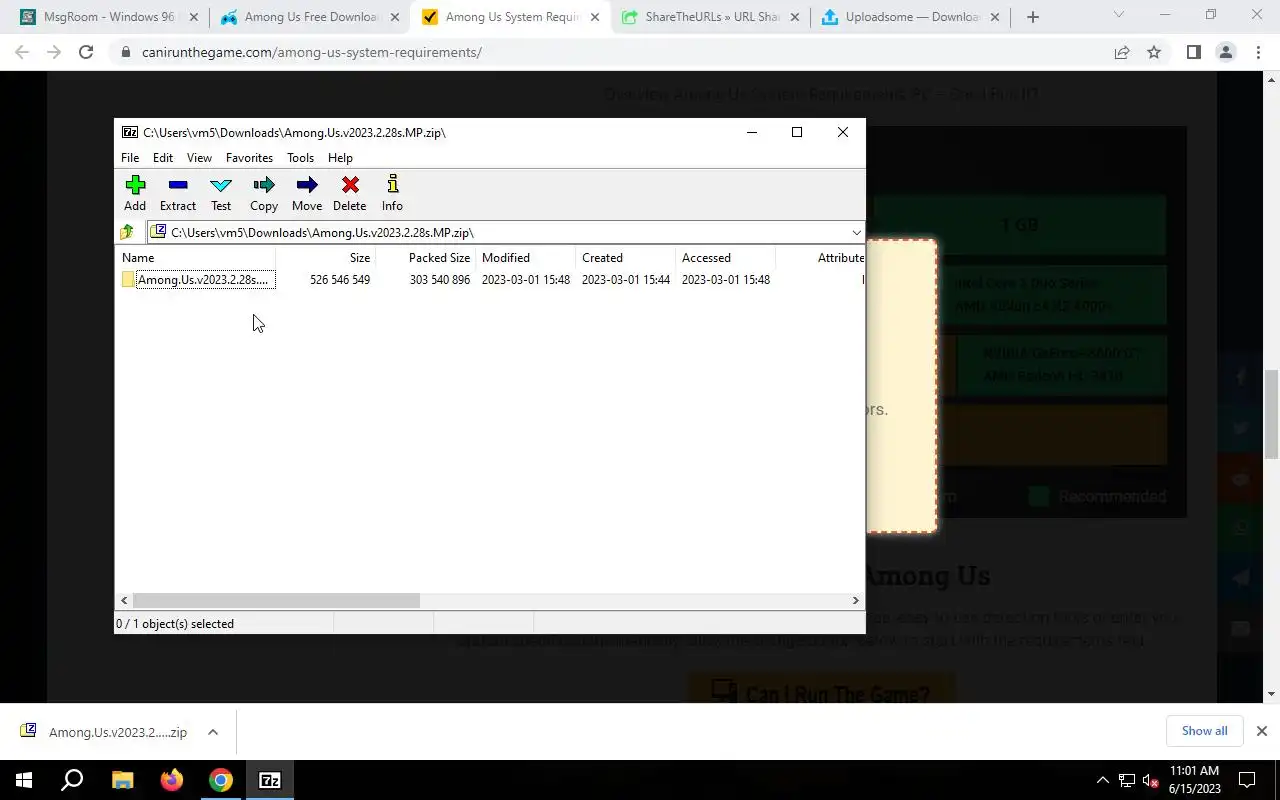Click the left arrow of 7-Zip horizontal scrollbar
The image size is (1280, 800).
[x=124, y=600]
